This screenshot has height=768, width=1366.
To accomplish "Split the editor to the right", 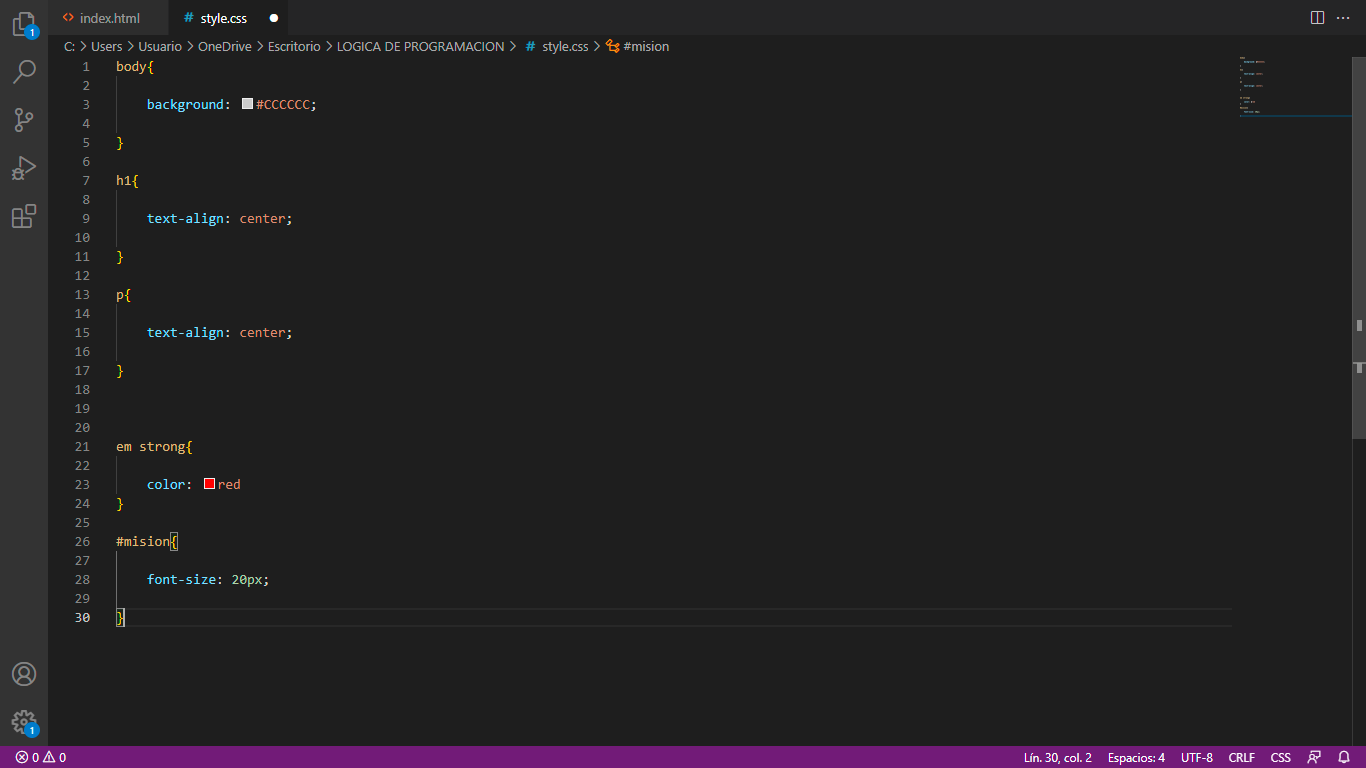I will (1318, 18).
